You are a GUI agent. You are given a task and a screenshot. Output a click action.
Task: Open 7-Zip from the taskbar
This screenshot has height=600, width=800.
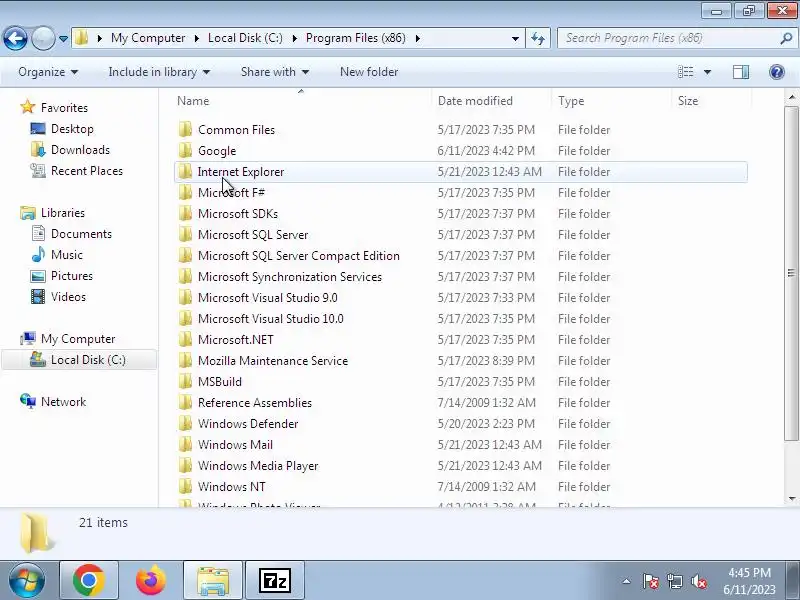coord(274,581)
